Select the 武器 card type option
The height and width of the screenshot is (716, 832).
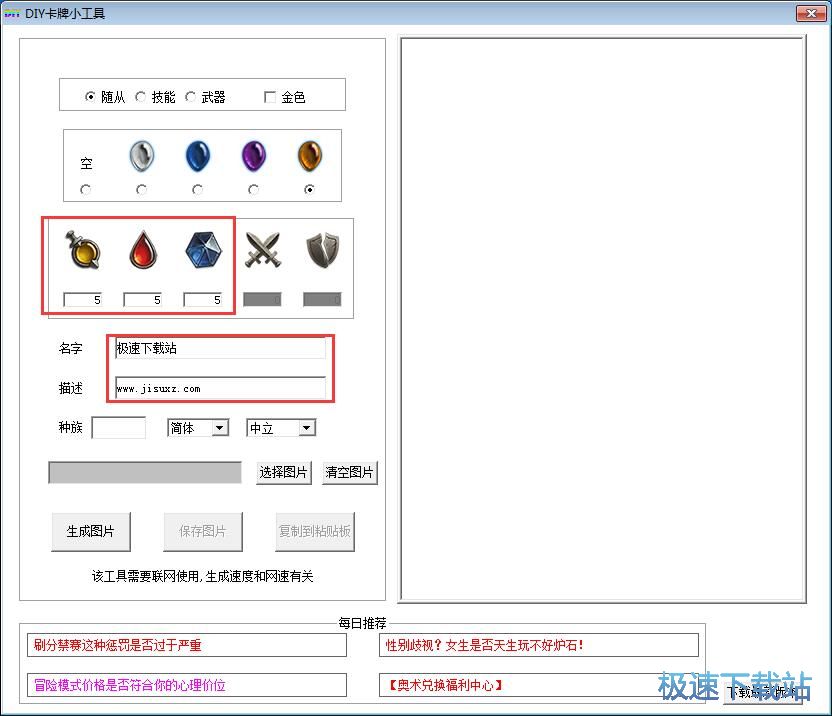tap(205, 97)
